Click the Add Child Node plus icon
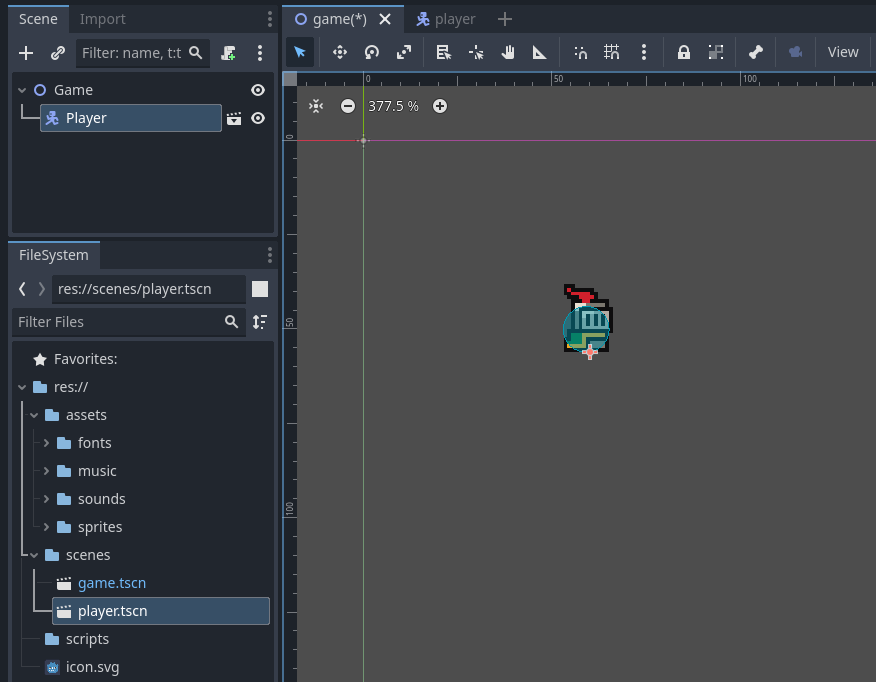The height and width of the screenshot is (682, 876). click(26, 53)
